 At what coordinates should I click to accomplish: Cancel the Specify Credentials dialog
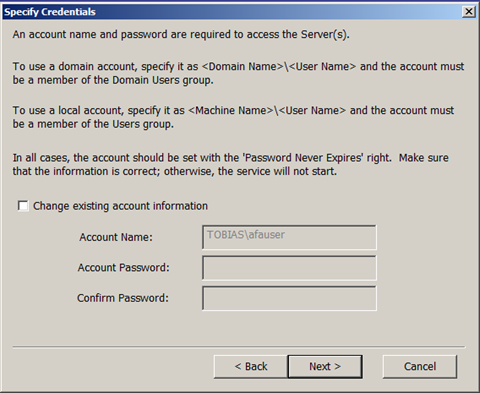(x=420, y=367)
